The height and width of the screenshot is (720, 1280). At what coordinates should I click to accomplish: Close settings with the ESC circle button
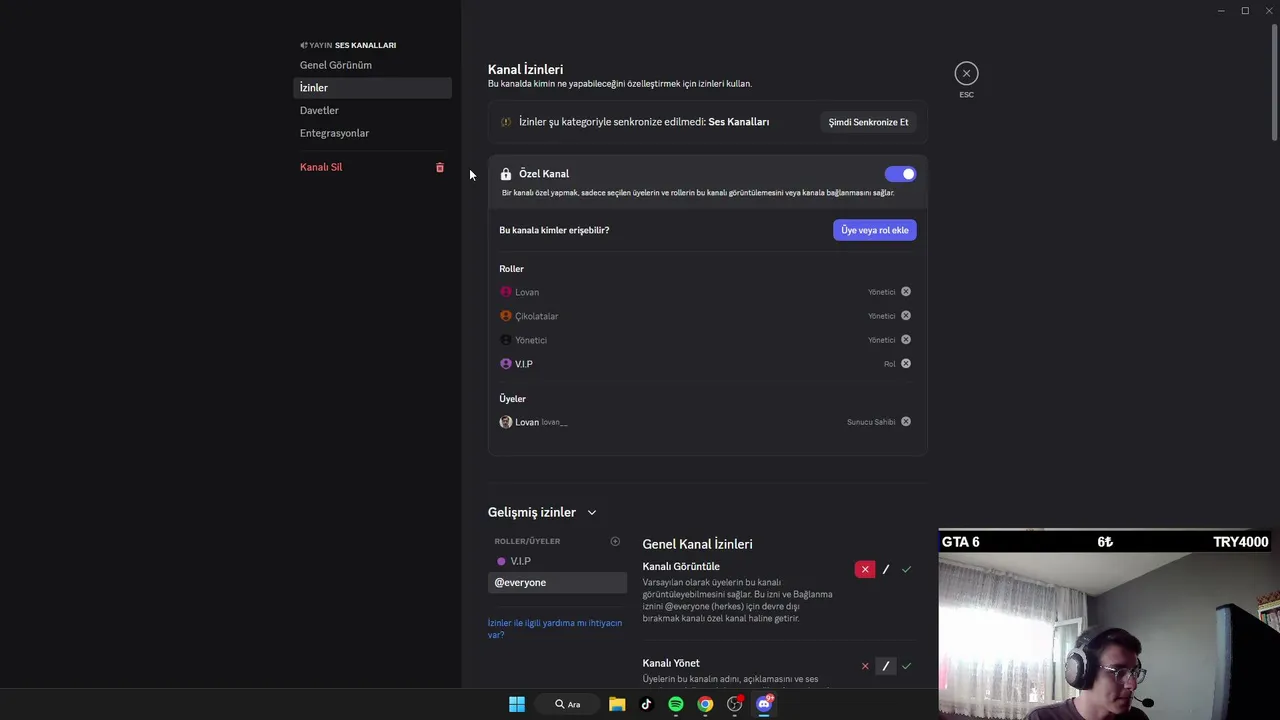click(x=966, y=73)
